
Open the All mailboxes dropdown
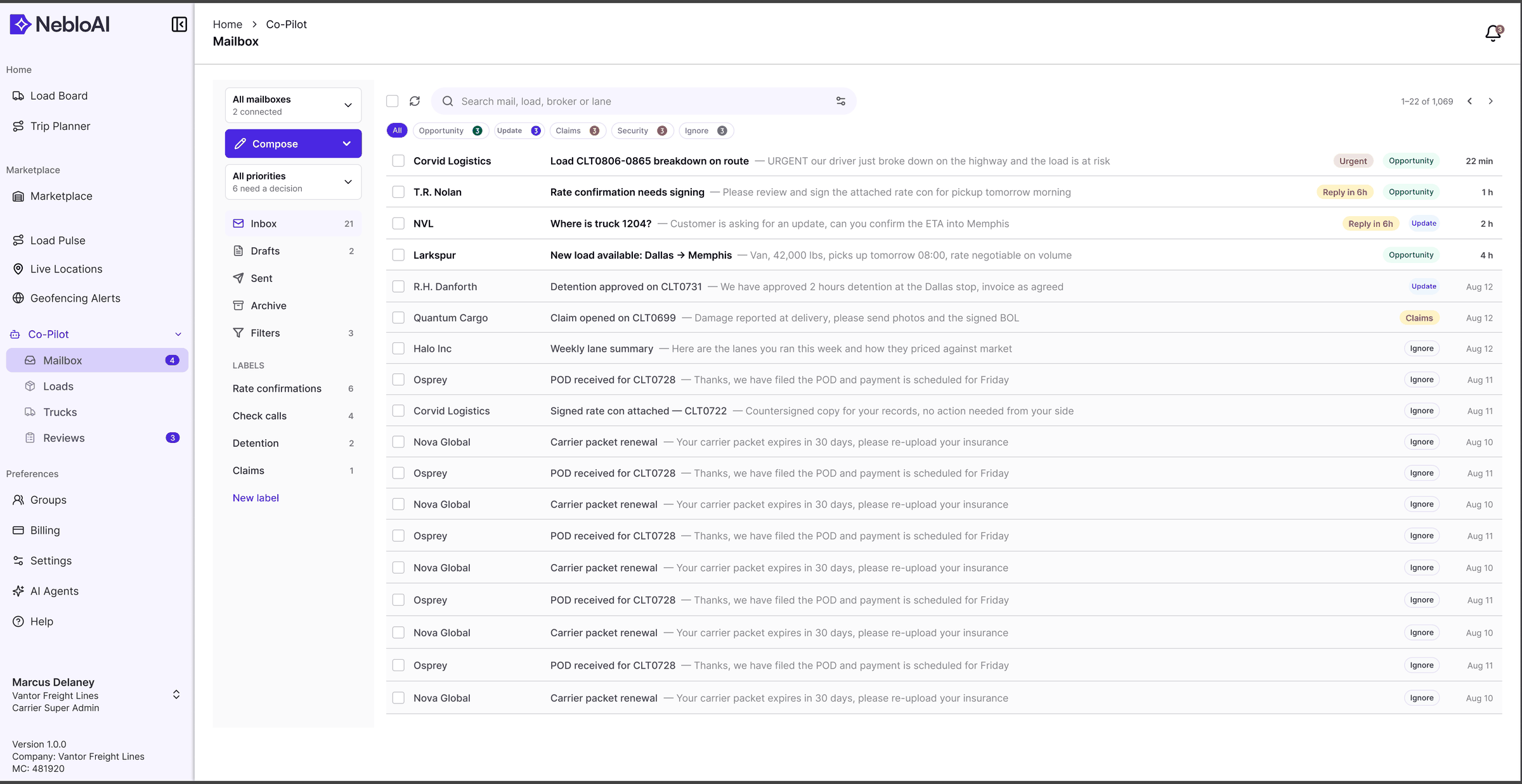coord(293,105)
